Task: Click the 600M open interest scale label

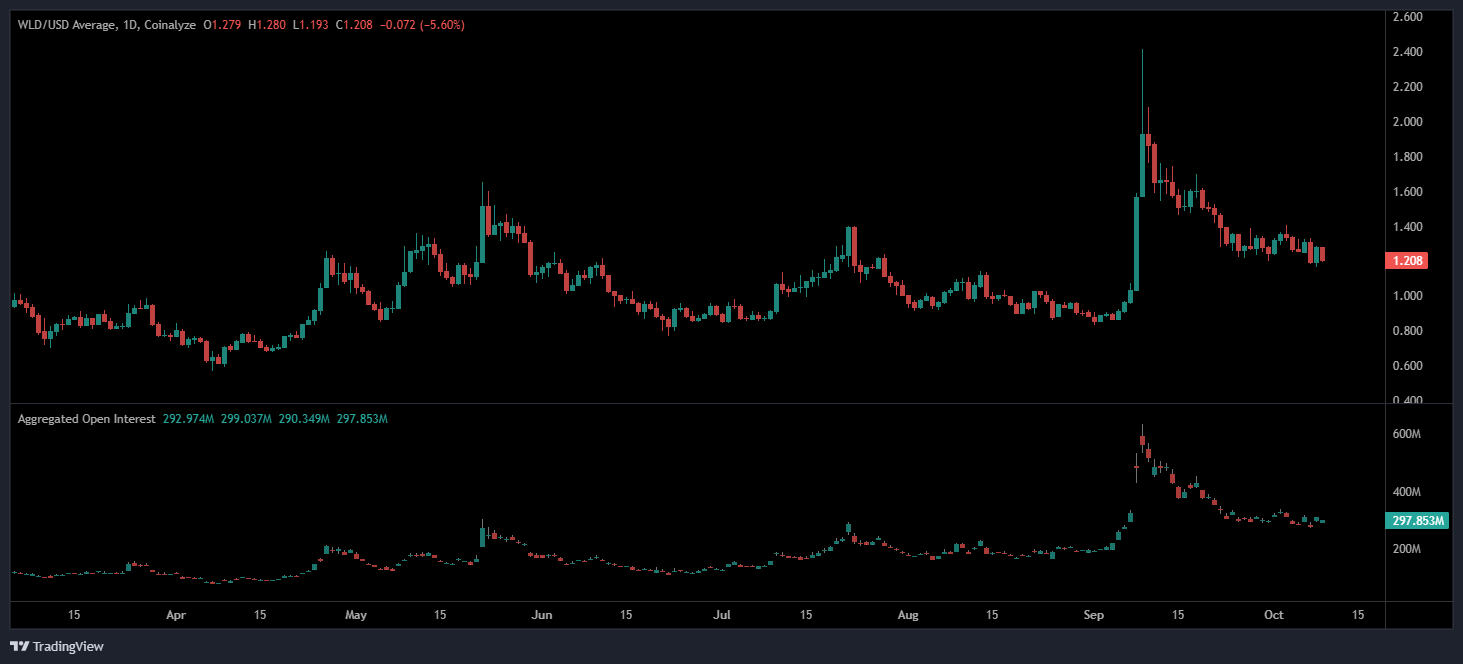Action: (x=1407, y=435)
